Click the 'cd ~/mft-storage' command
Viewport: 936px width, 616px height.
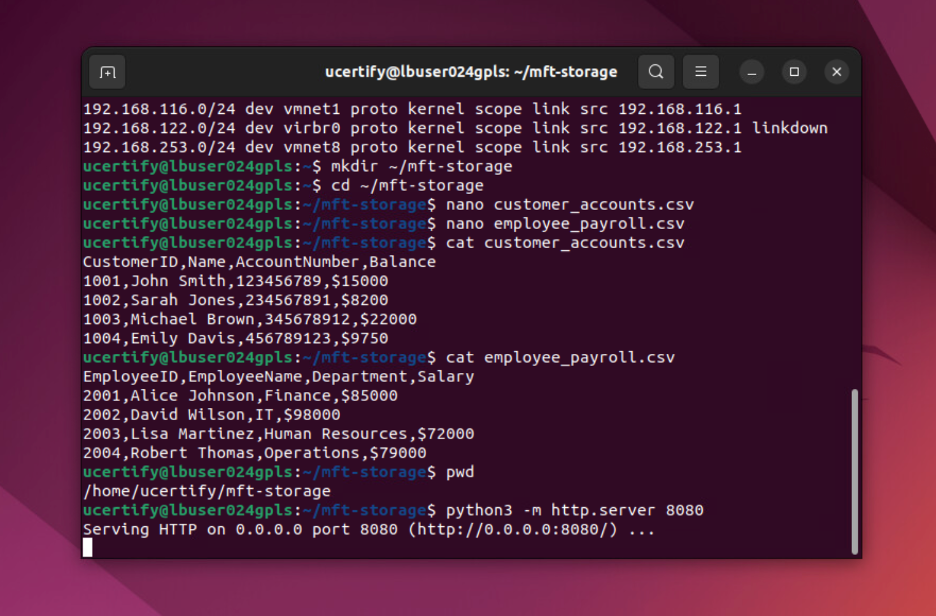[x=408, y=186]
